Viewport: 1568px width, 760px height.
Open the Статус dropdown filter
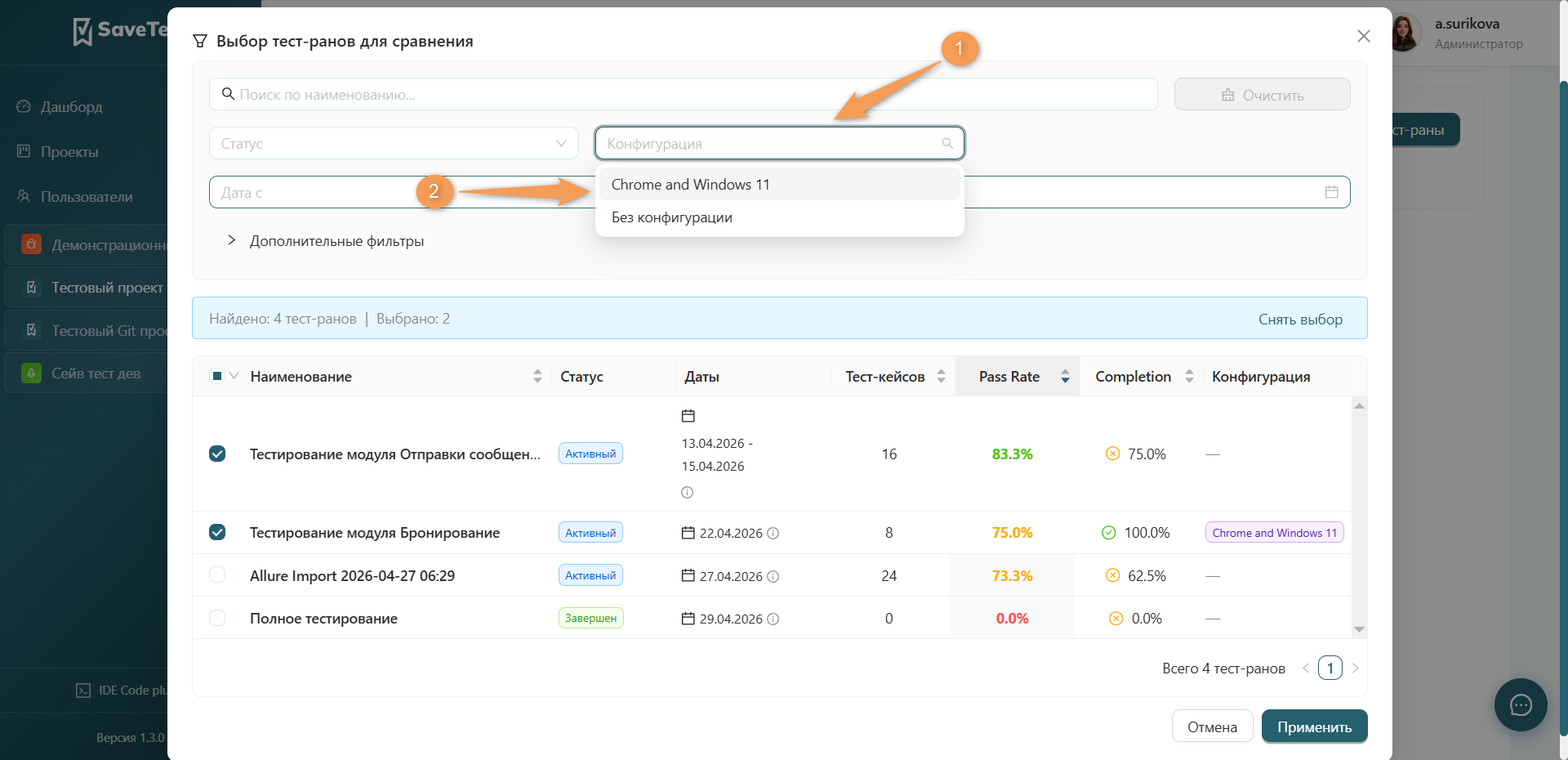(x=394, y=143)
